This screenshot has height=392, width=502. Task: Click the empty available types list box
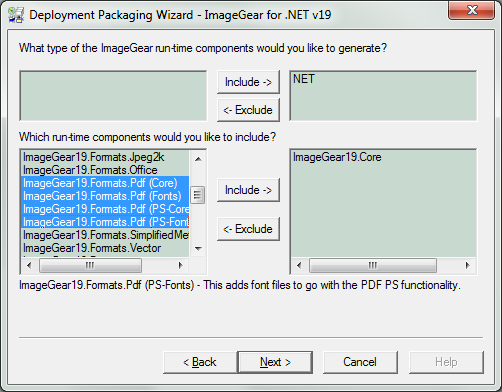point(113,96)
